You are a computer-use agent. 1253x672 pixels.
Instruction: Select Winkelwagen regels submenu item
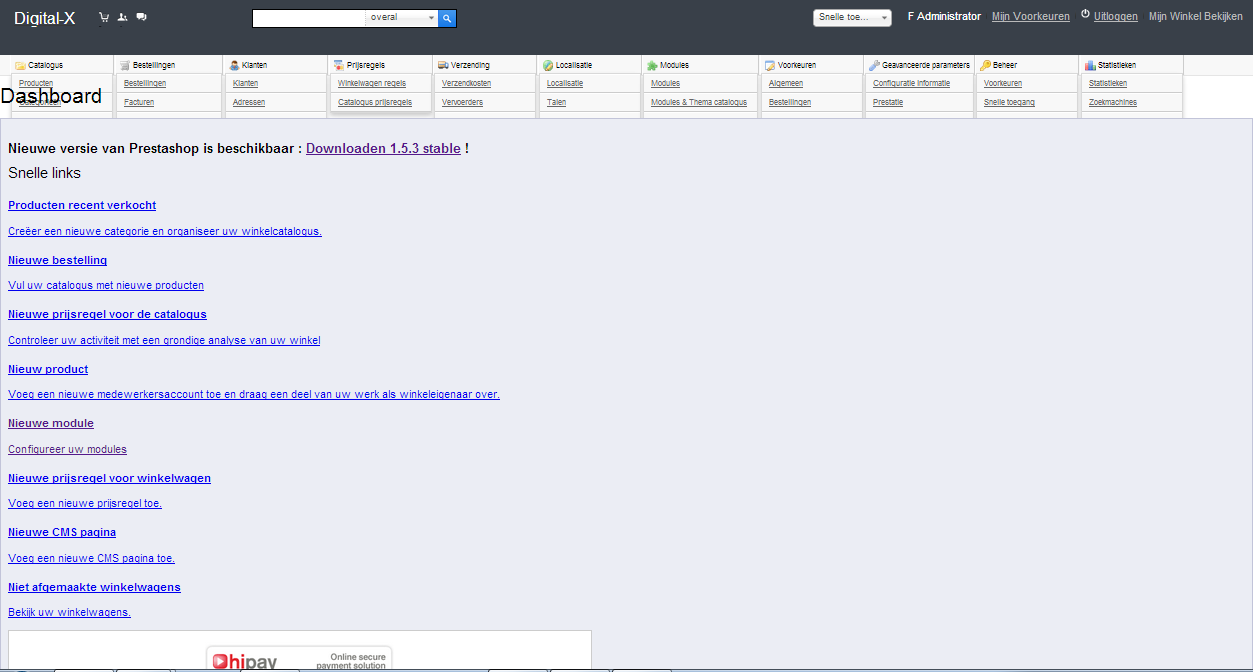point(372,83)
